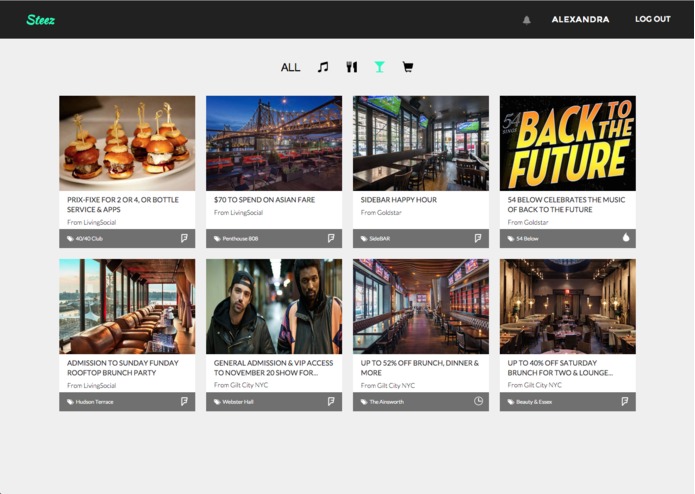Click Foursquare icon on Beauty & Essex card

click(x=625, y=401)
